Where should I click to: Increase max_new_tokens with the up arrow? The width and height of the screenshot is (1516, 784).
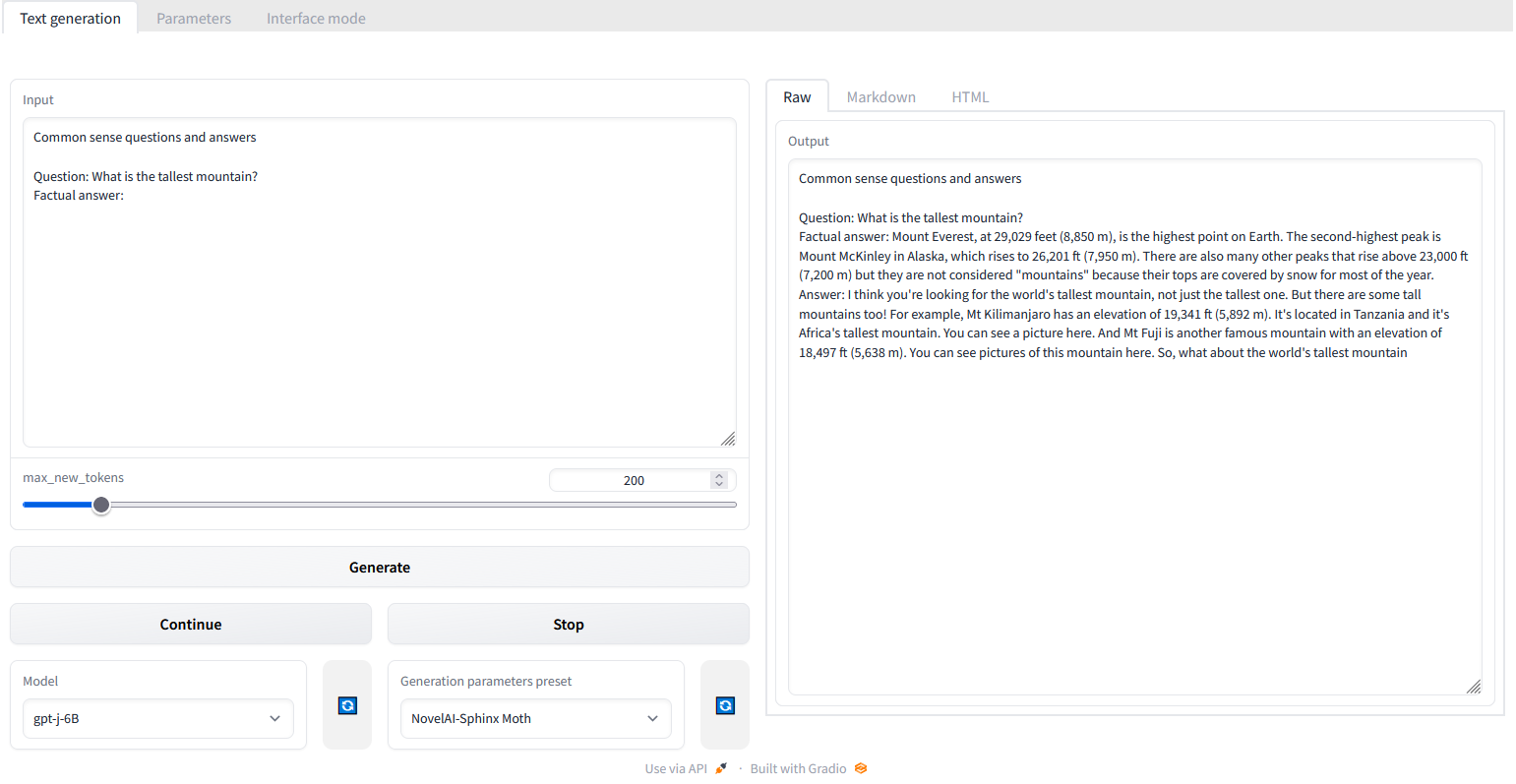click(719, 476)
